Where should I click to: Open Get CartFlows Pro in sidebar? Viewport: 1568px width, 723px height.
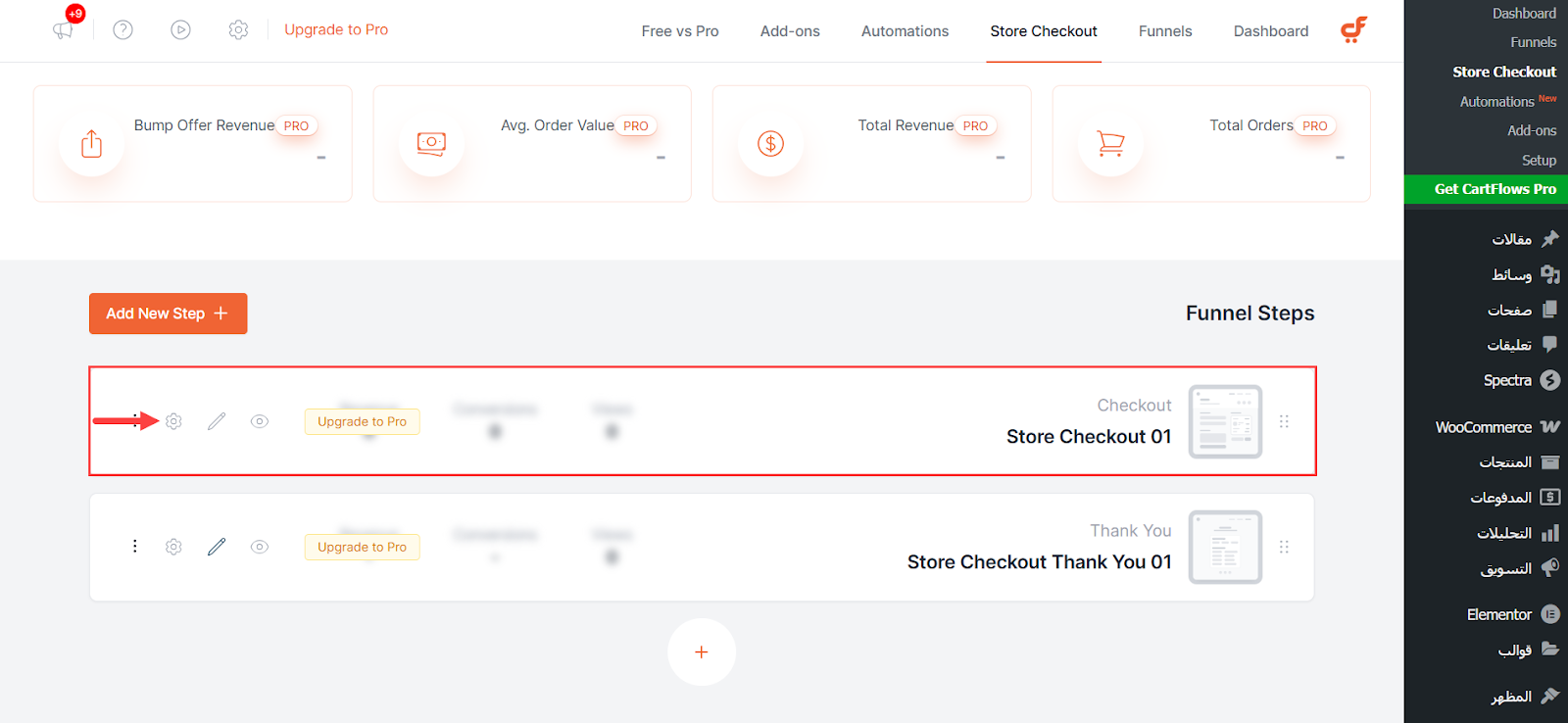point(1486,189)
